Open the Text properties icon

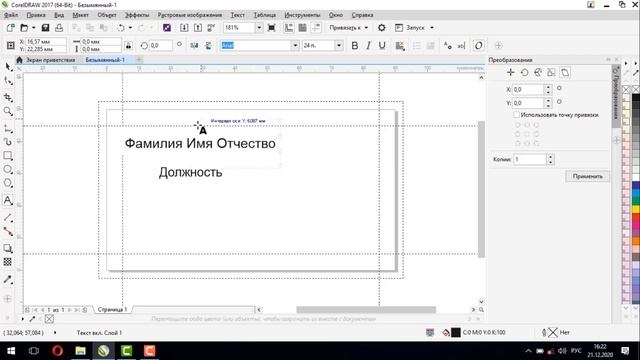click(448, 45)
